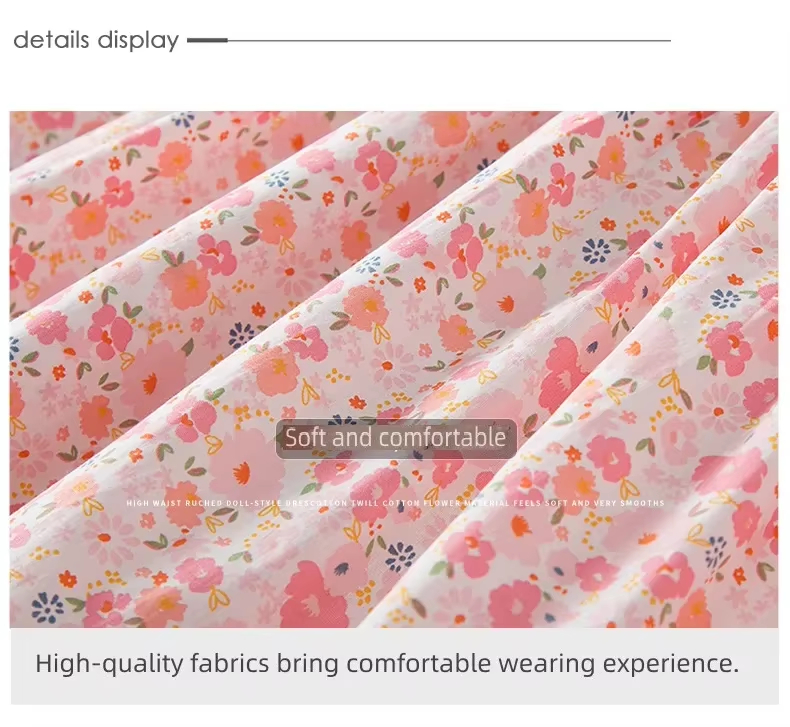
Task: Click the thick dark bar beside the heading
Action: pyautogui.click(x=207, y=40)
